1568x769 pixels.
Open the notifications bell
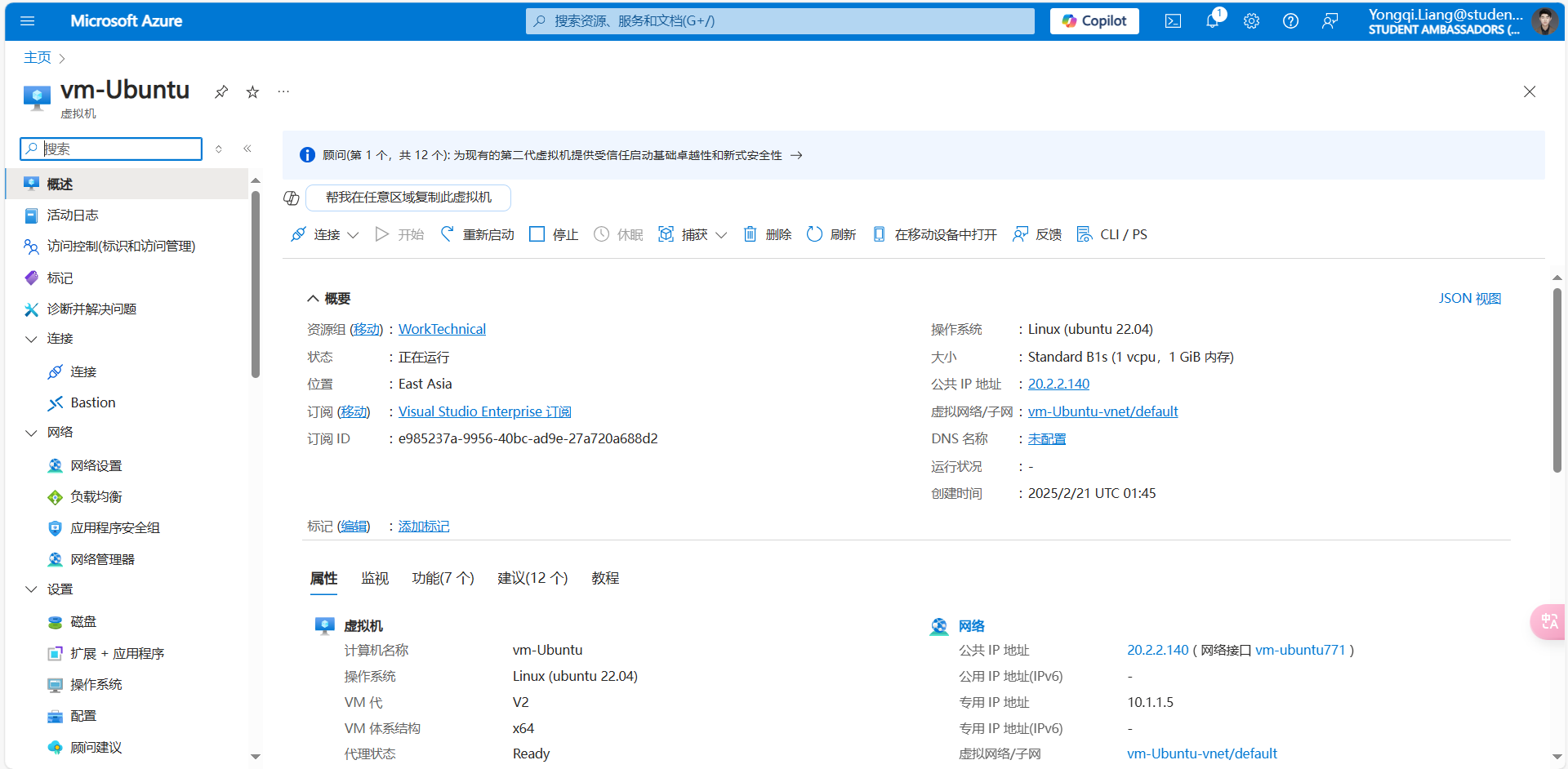[x=1213, y=21]
